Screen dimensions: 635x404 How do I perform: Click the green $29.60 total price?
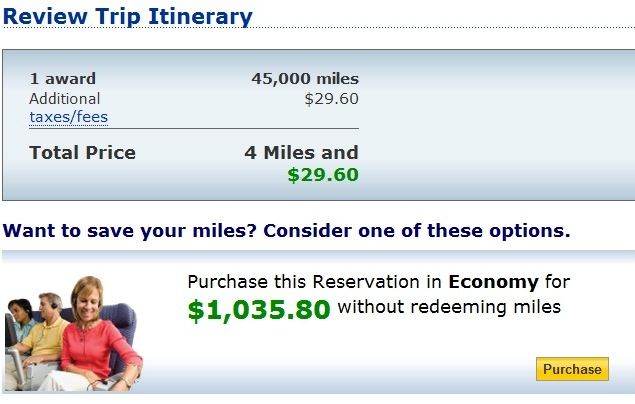coord(323,175)
